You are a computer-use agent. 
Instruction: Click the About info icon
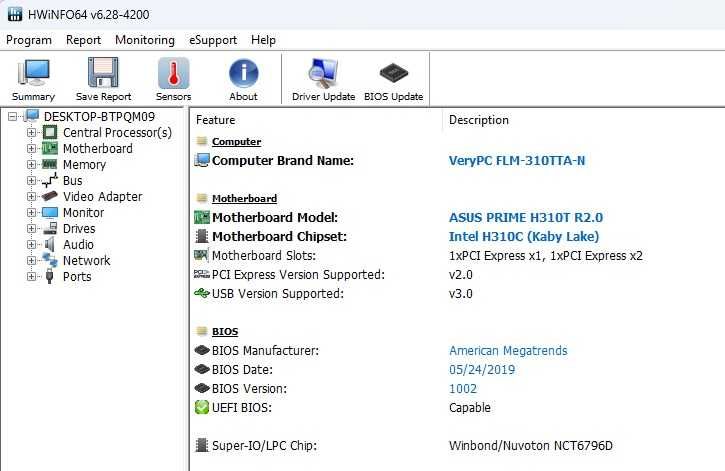point(243,73)
